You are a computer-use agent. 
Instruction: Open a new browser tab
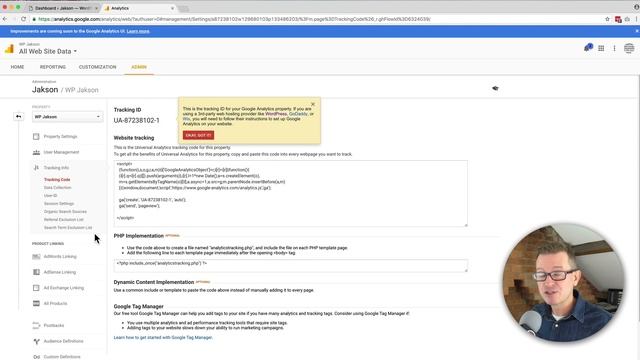point(184,9)
